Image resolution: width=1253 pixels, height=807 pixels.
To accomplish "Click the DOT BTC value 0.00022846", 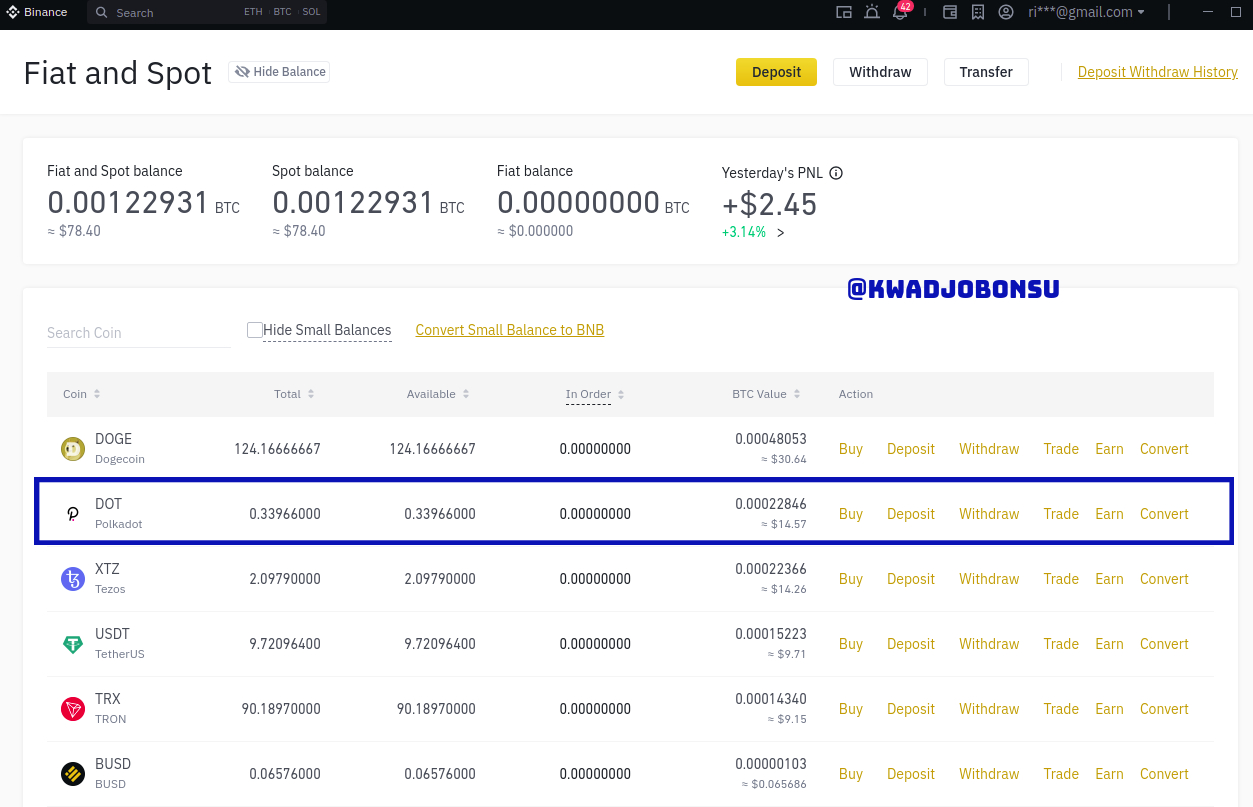I will coord(771,504).
